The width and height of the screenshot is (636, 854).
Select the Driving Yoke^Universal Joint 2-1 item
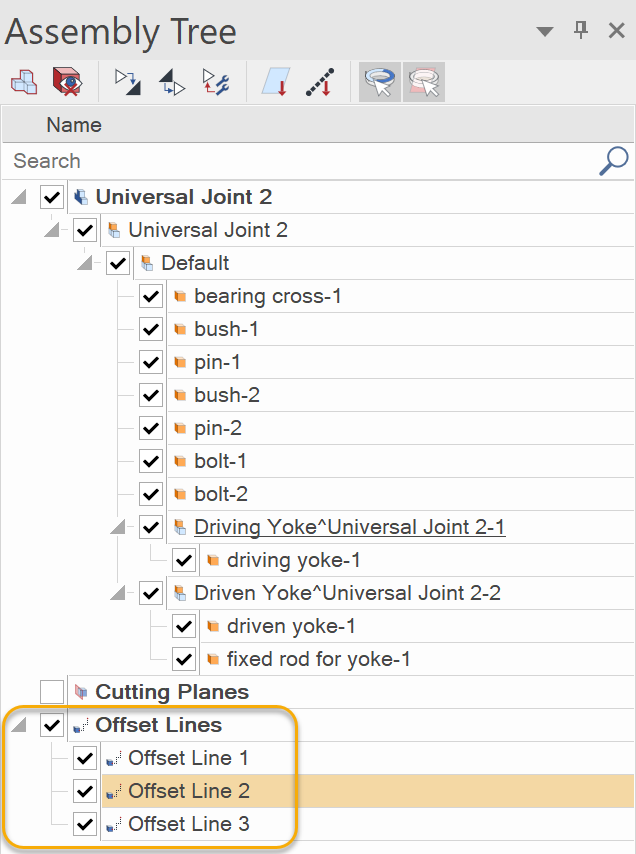[x=350, y=527]
